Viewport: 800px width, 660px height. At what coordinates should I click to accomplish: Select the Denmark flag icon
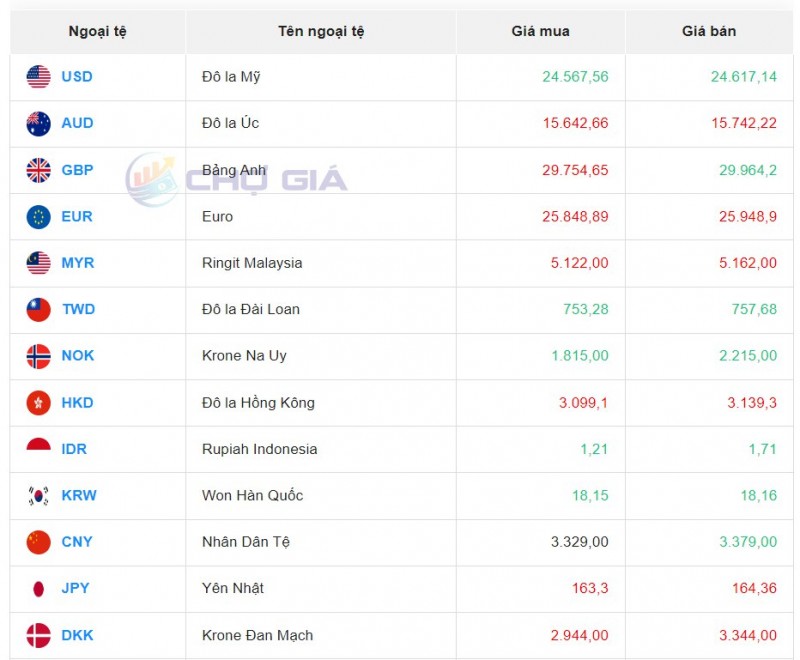pos(39,635)
